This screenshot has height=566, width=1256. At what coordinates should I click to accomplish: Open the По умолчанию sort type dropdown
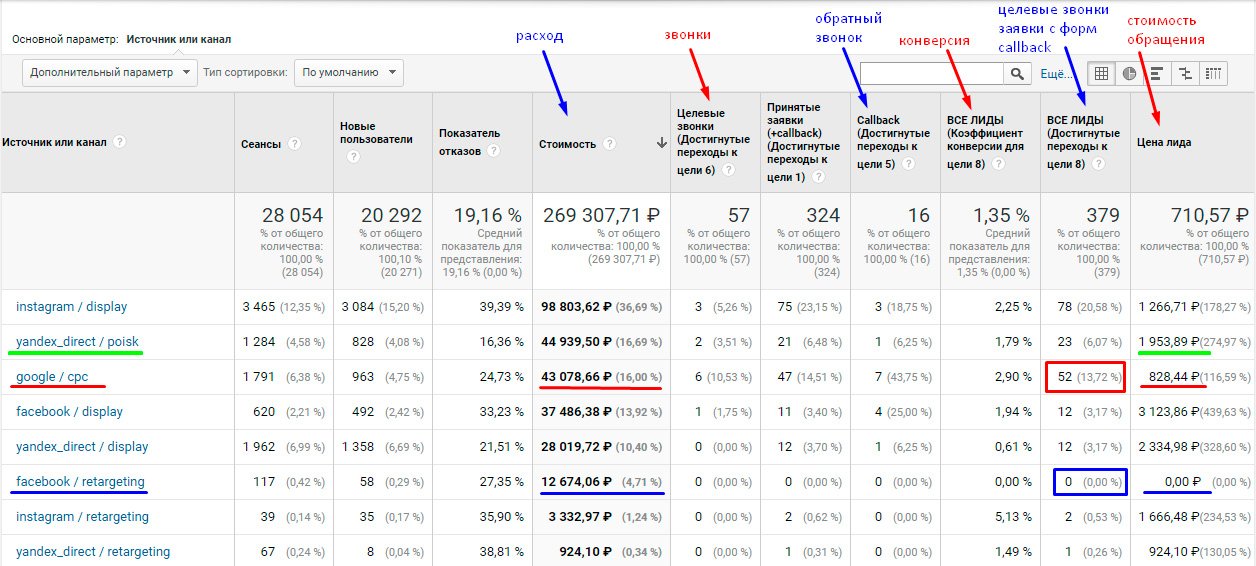(x=349, y=72)
